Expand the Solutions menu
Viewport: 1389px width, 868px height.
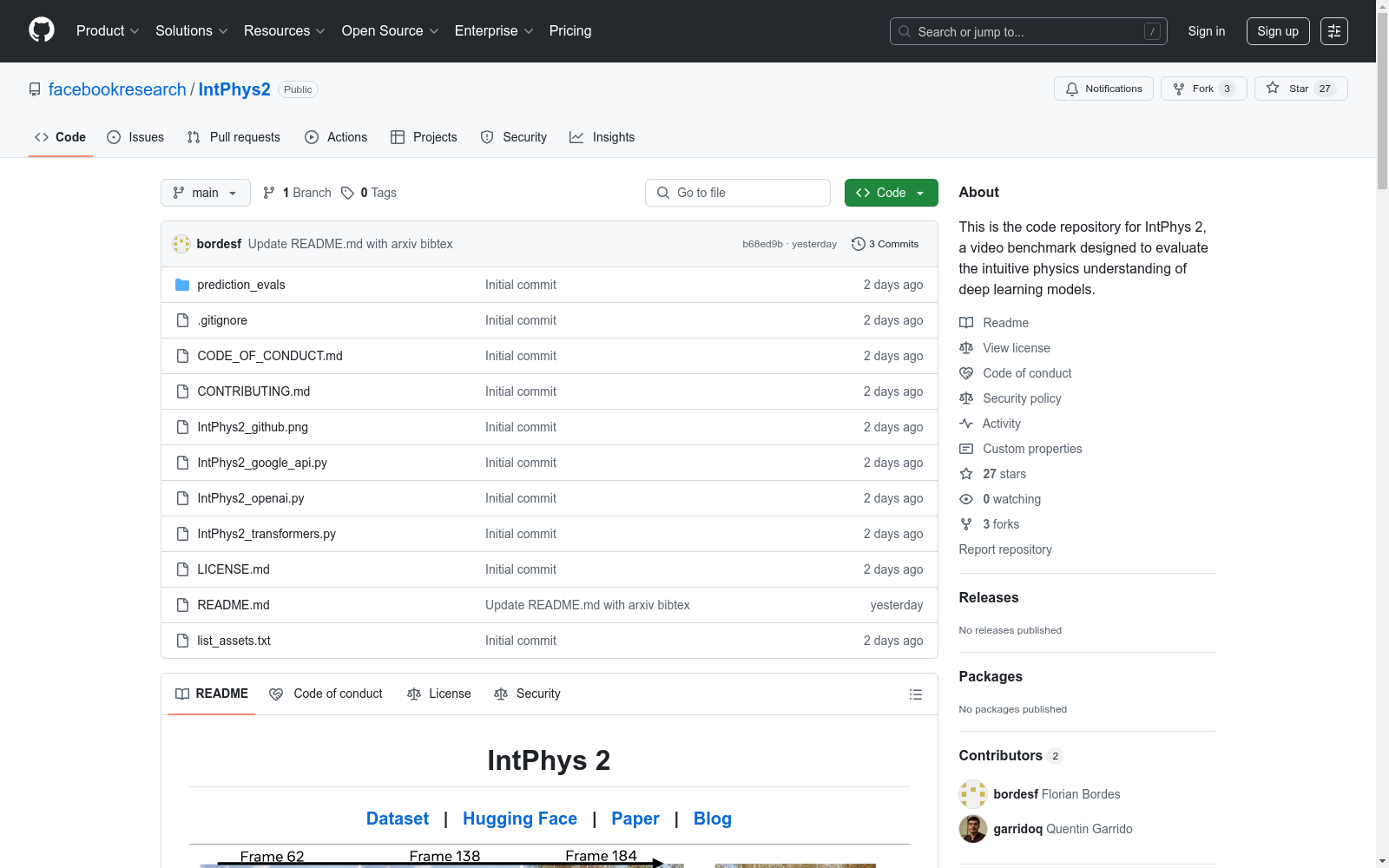[191, 31]
